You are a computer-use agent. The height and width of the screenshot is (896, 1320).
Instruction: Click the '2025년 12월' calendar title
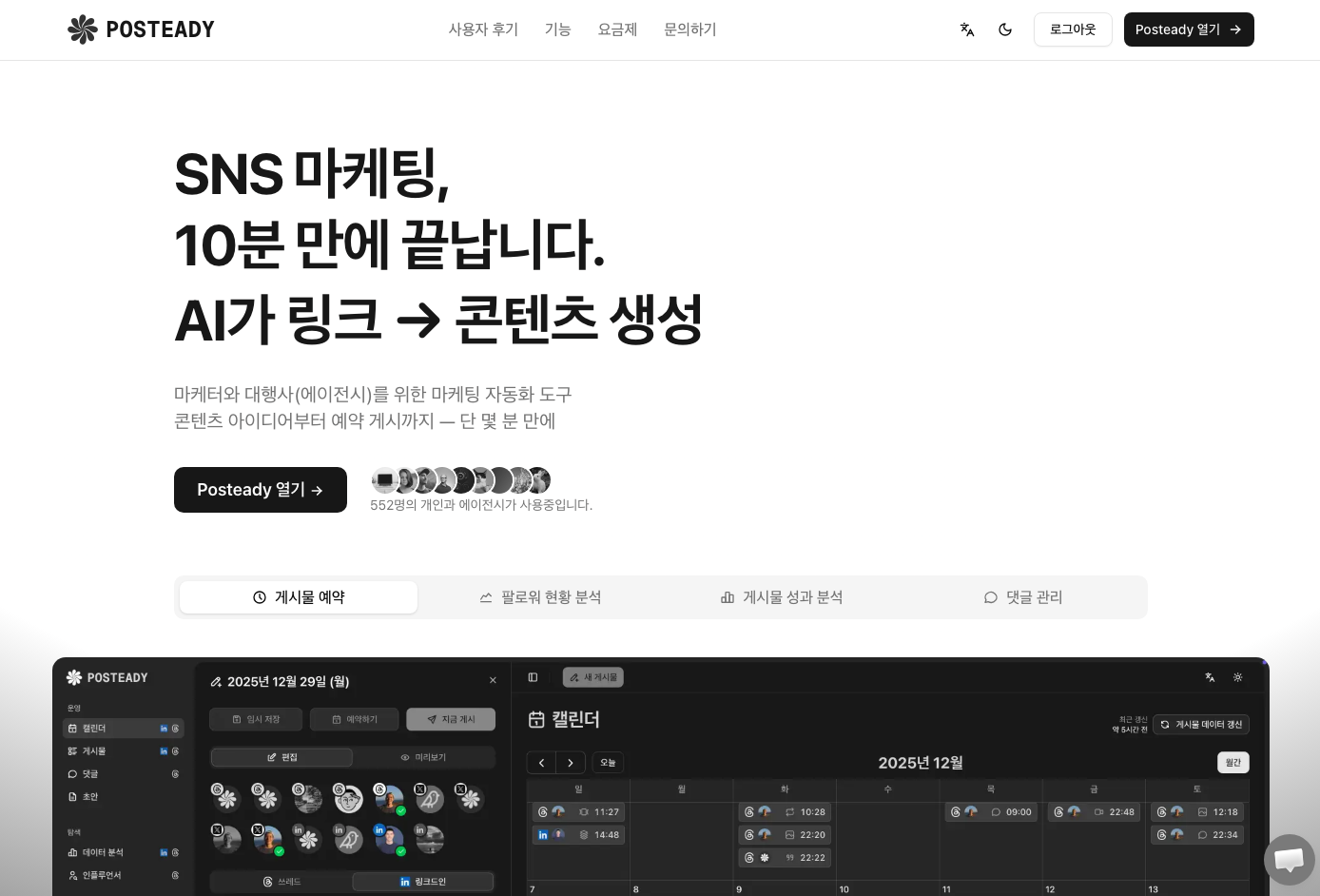pos(921,763)
